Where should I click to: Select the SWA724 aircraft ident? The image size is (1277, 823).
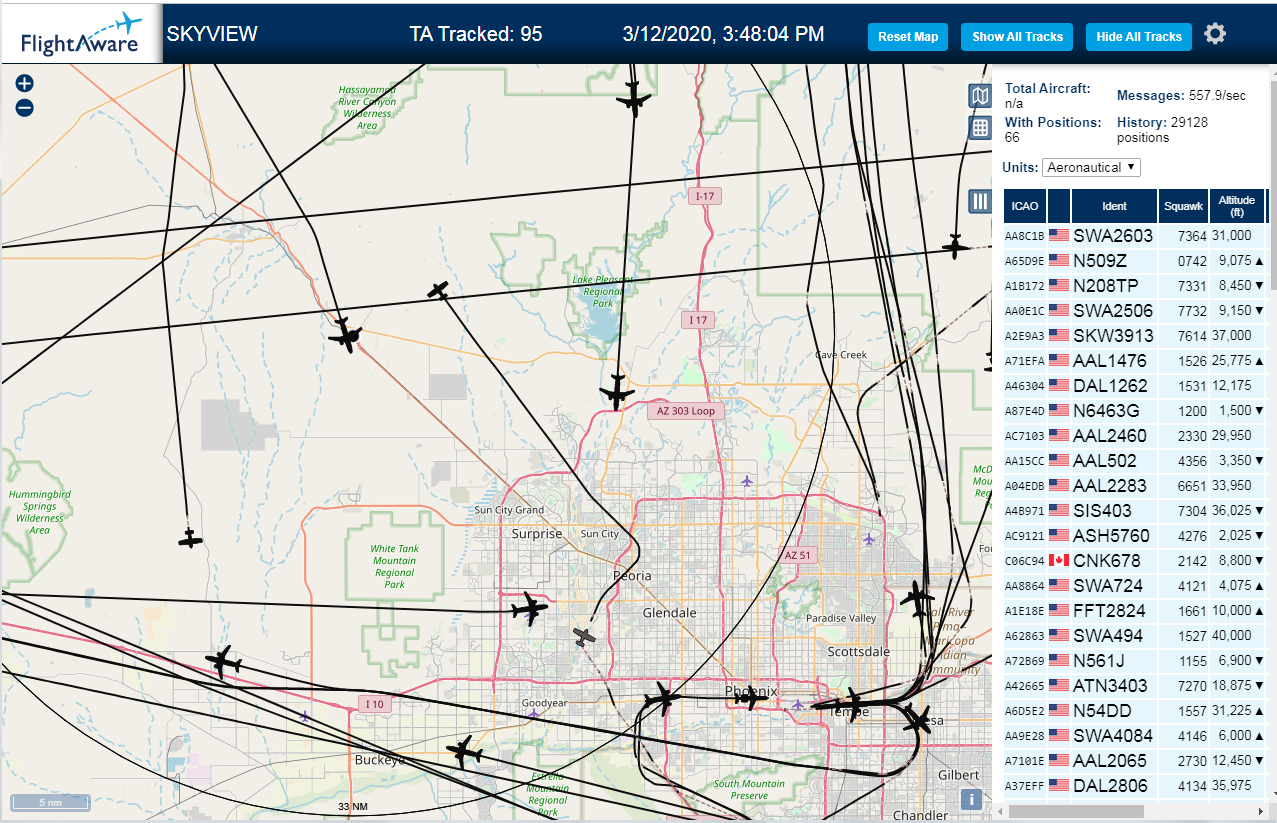click(x=1107, y=586)
